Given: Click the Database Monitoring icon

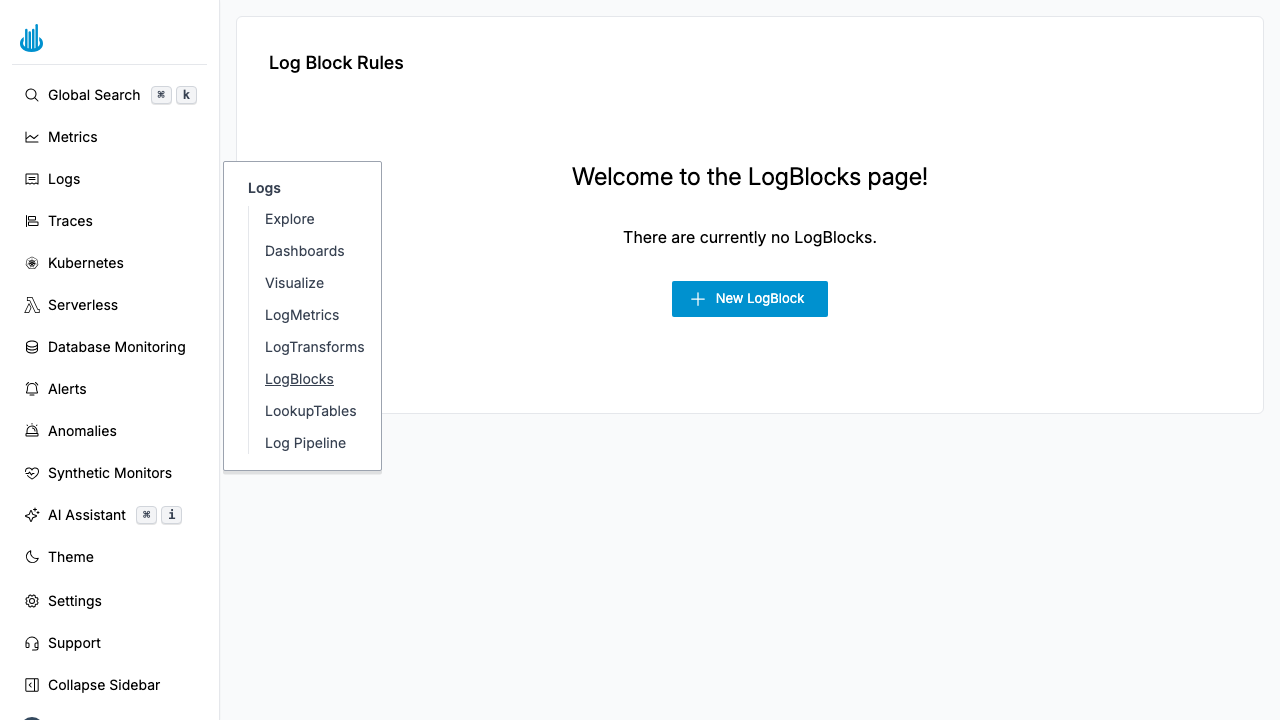Looking at the screenshot, I should coord(31,347).
